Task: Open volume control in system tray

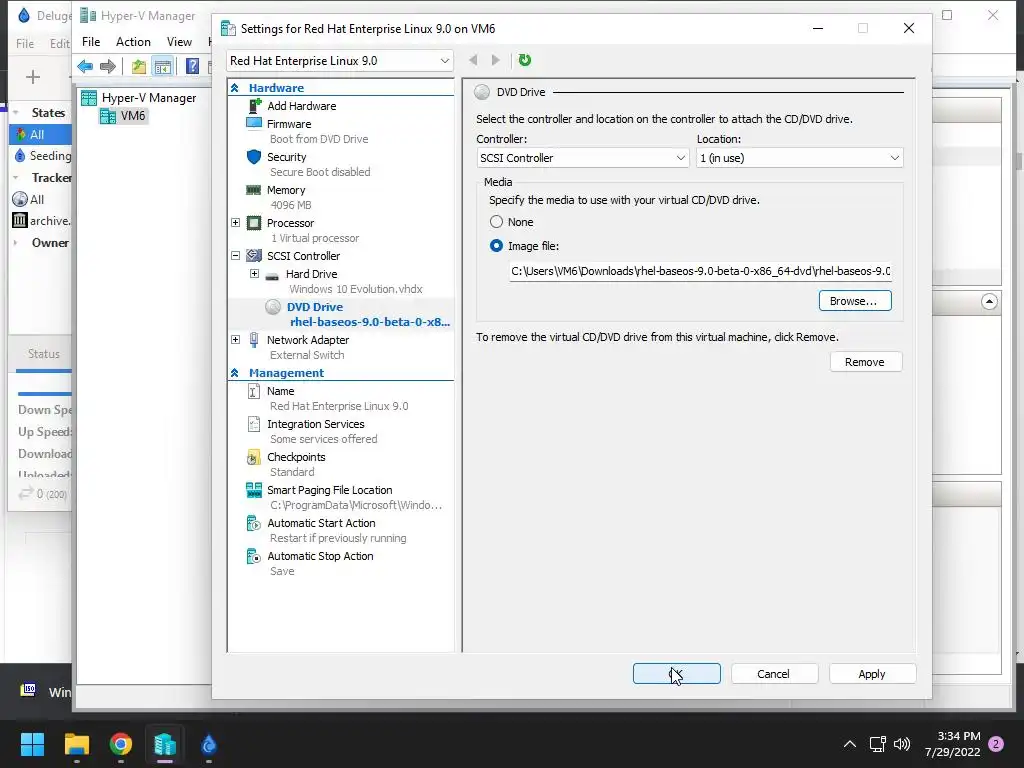Action: (902, 744)
